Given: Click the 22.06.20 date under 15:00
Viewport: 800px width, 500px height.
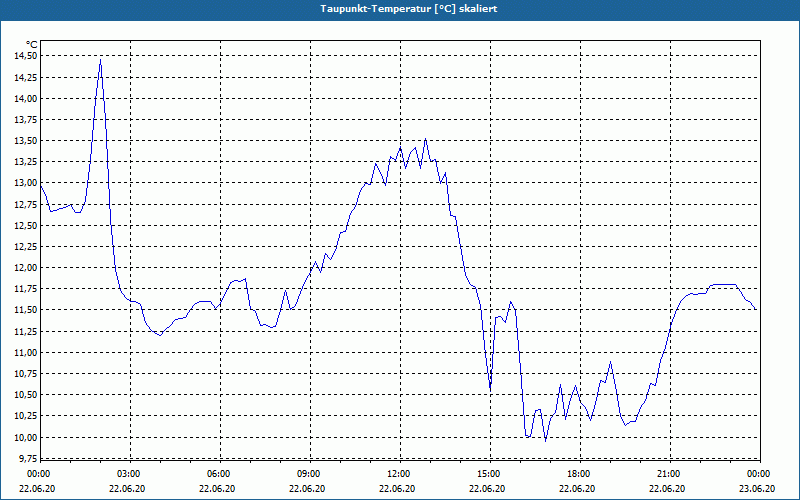Looking at the screenshot, I should 488,488.
